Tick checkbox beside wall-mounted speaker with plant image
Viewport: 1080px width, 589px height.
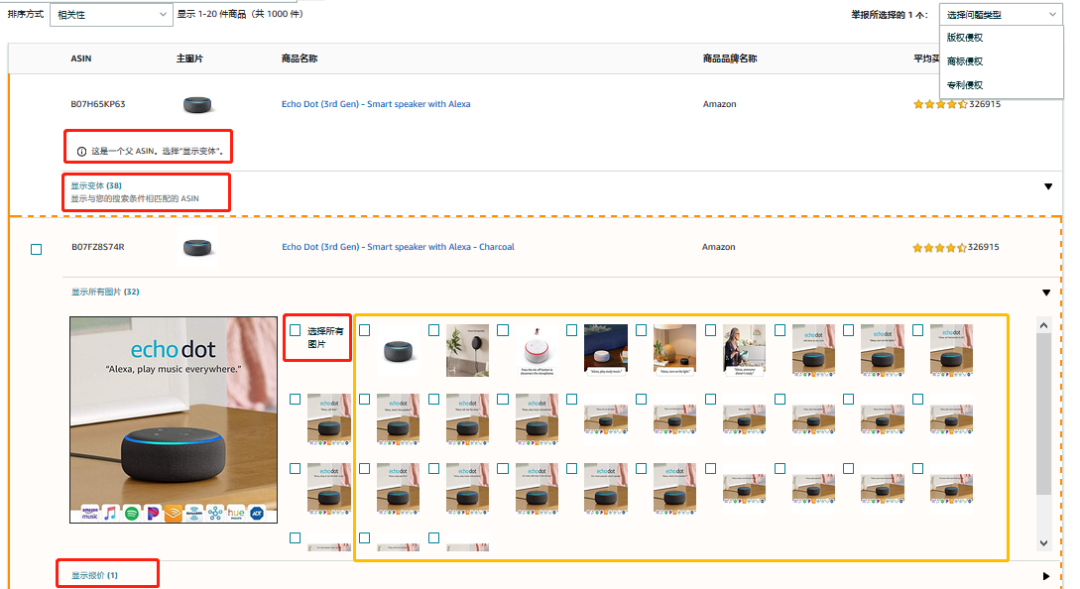tap(433, 330)
